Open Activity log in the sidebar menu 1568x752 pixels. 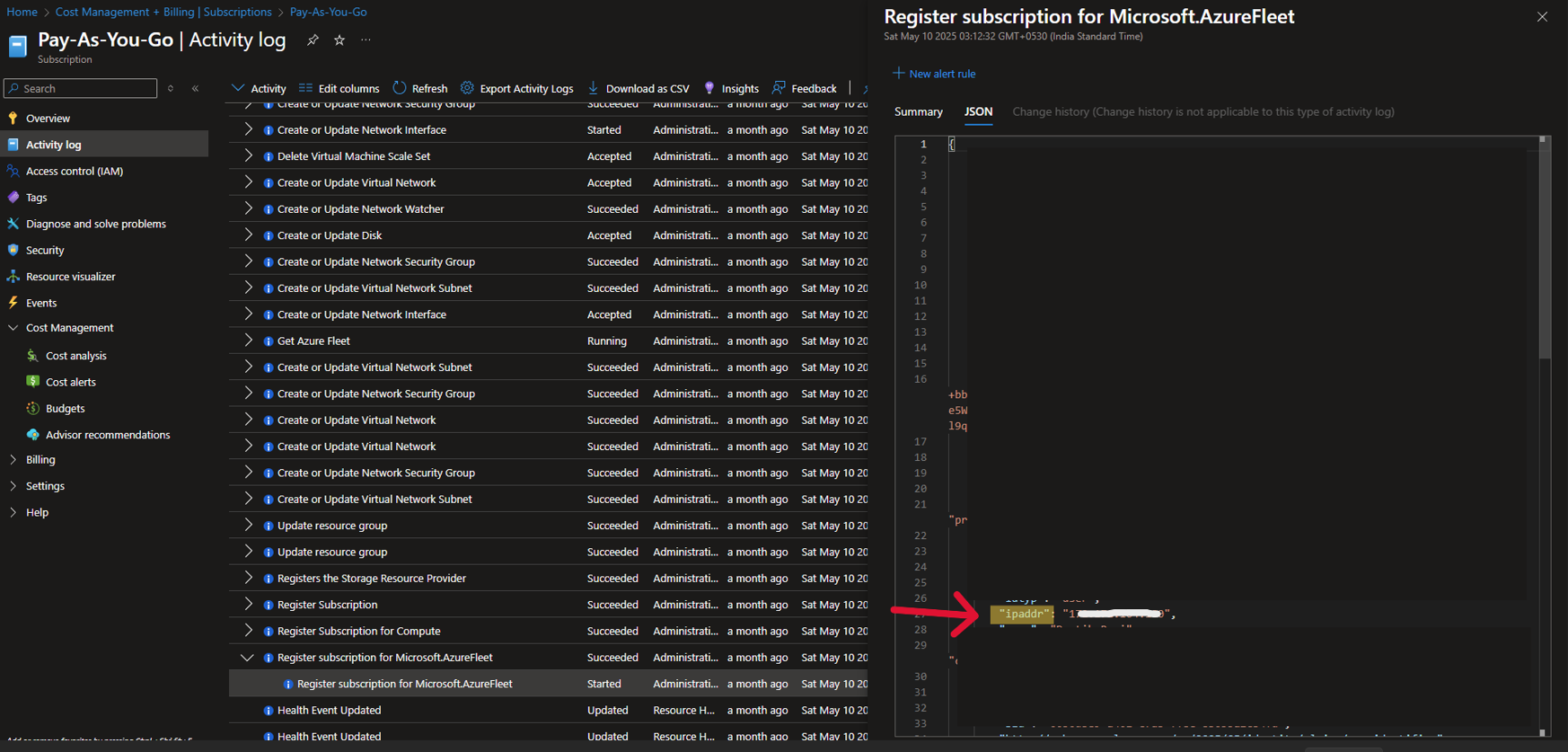pos(104,145)
